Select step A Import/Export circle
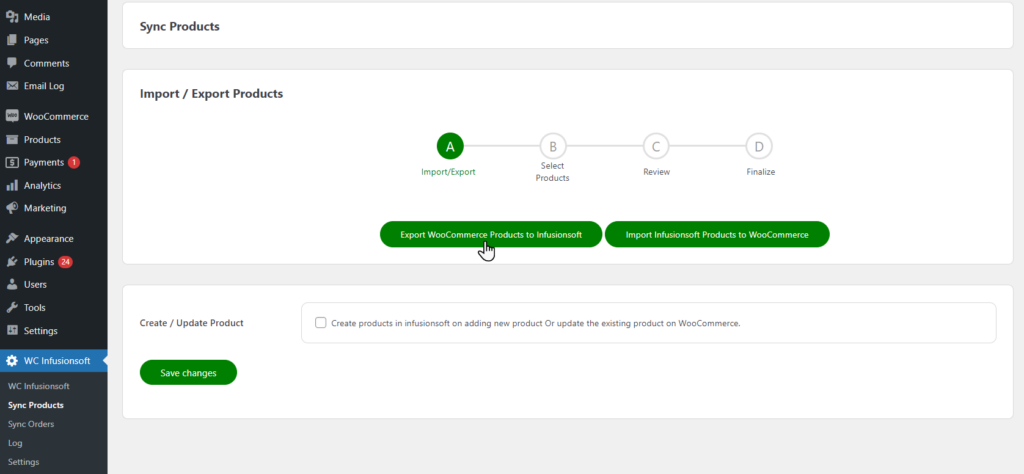 point(450,147)
